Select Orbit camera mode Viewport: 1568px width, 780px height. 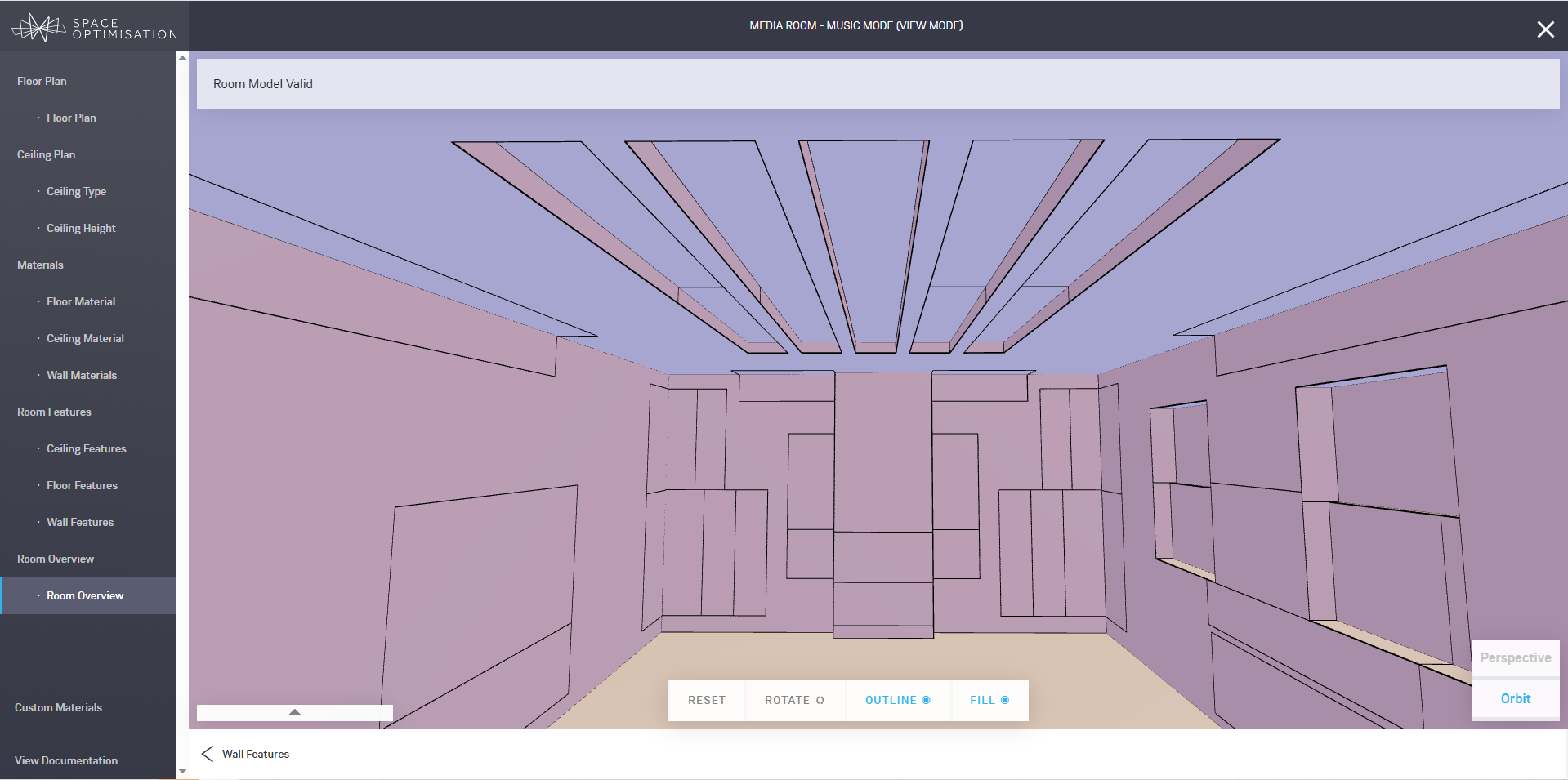coord(1515,698)
